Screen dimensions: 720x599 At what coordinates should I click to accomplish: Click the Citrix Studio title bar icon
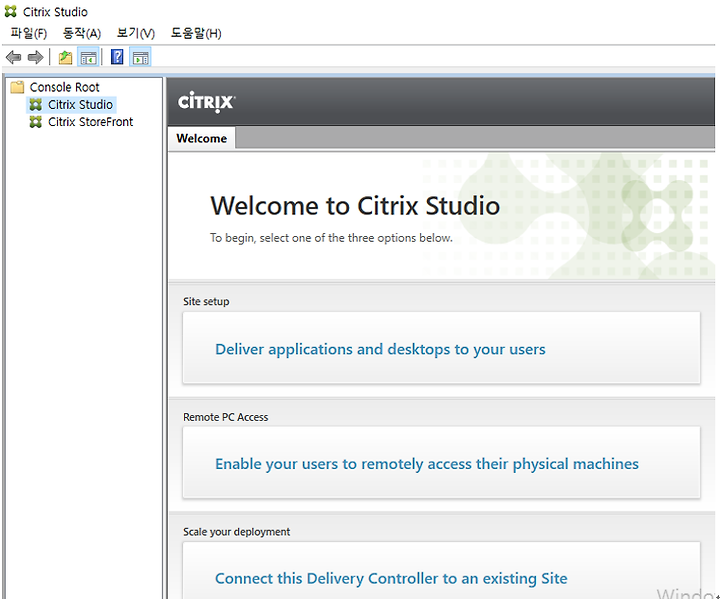pos(11,11)
